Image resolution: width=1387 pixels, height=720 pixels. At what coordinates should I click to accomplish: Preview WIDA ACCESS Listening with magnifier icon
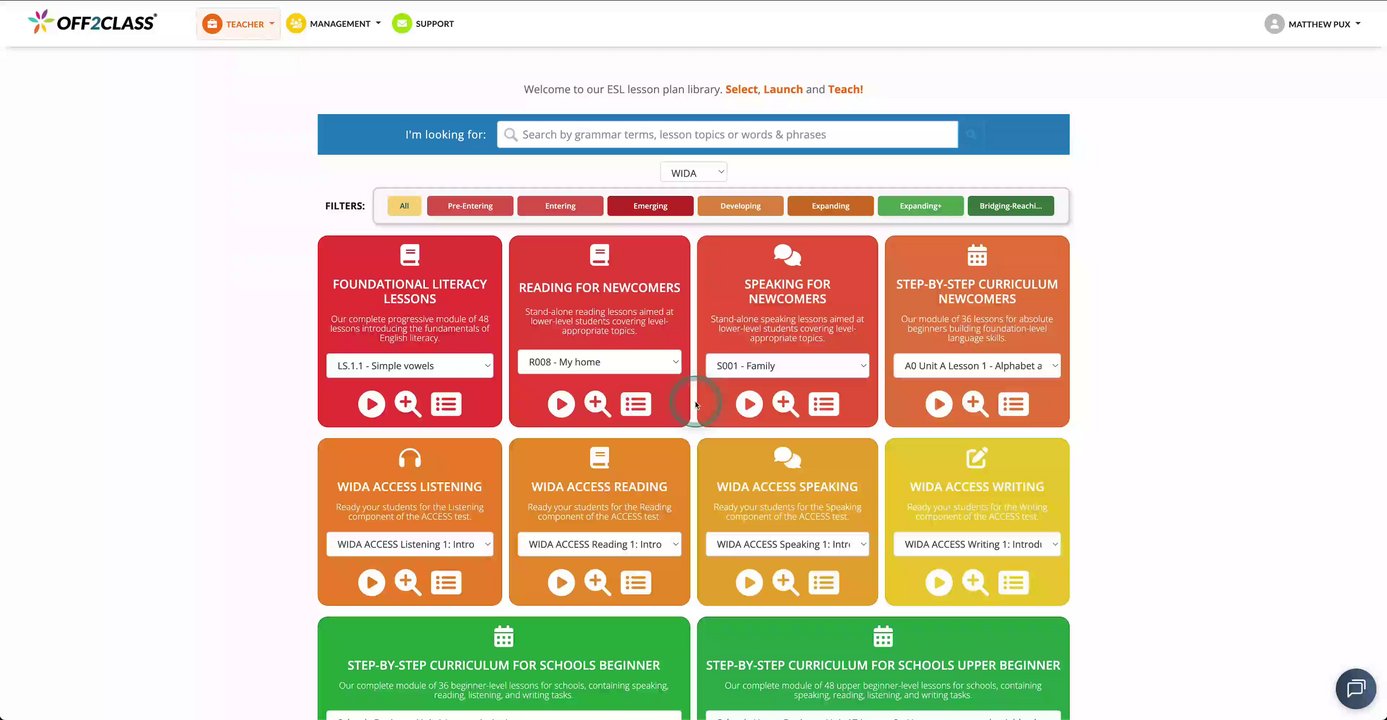pos(408,582)
